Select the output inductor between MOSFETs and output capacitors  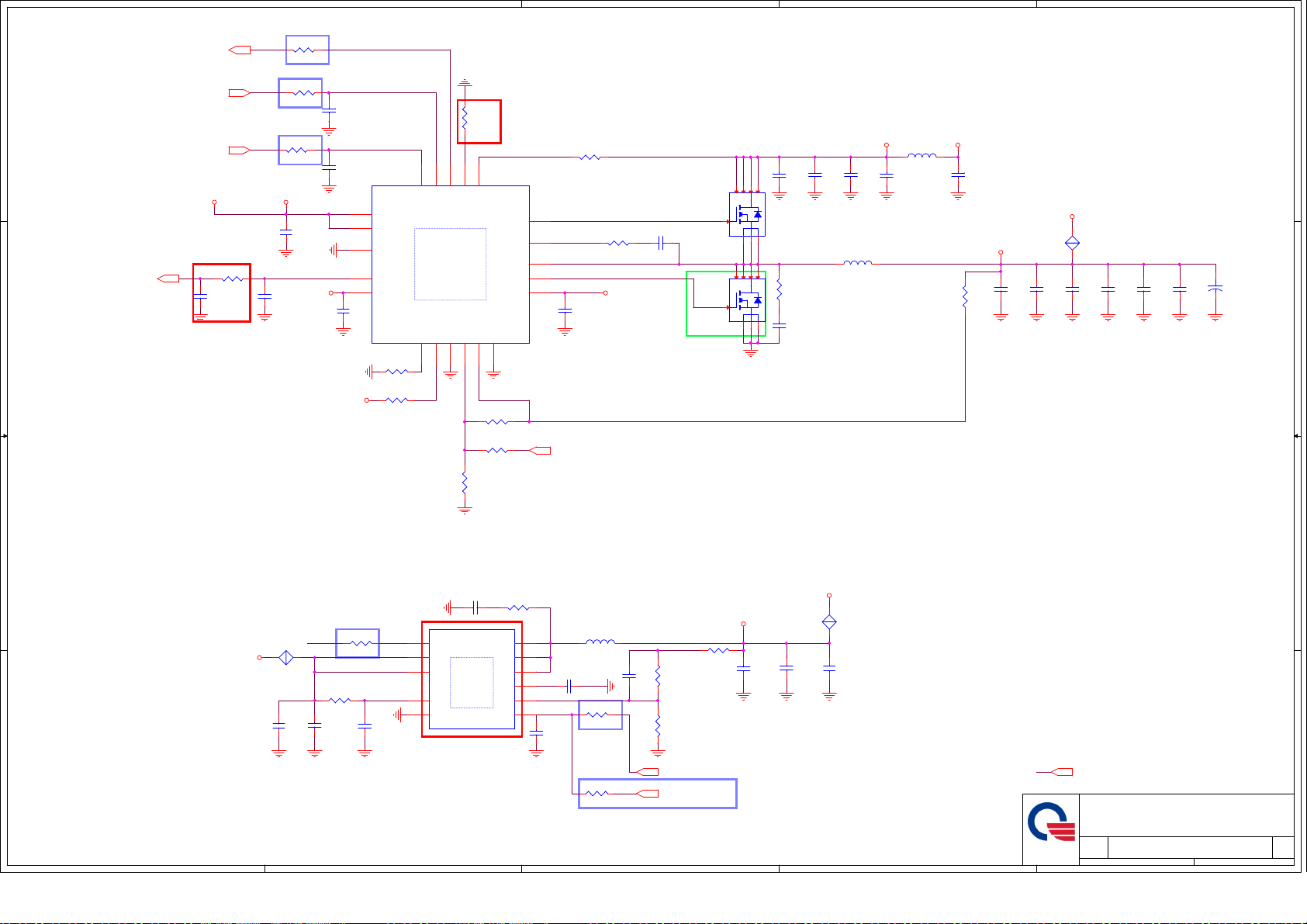pyautogui.click(x=857, y=264)
